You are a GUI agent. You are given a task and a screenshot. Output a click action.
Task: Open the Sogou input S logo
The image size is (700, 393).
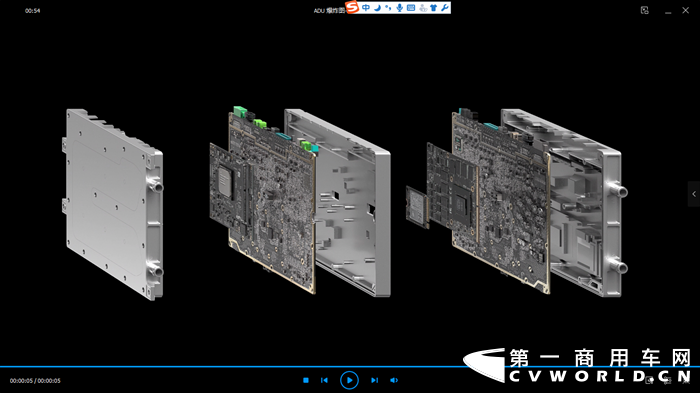352,7
